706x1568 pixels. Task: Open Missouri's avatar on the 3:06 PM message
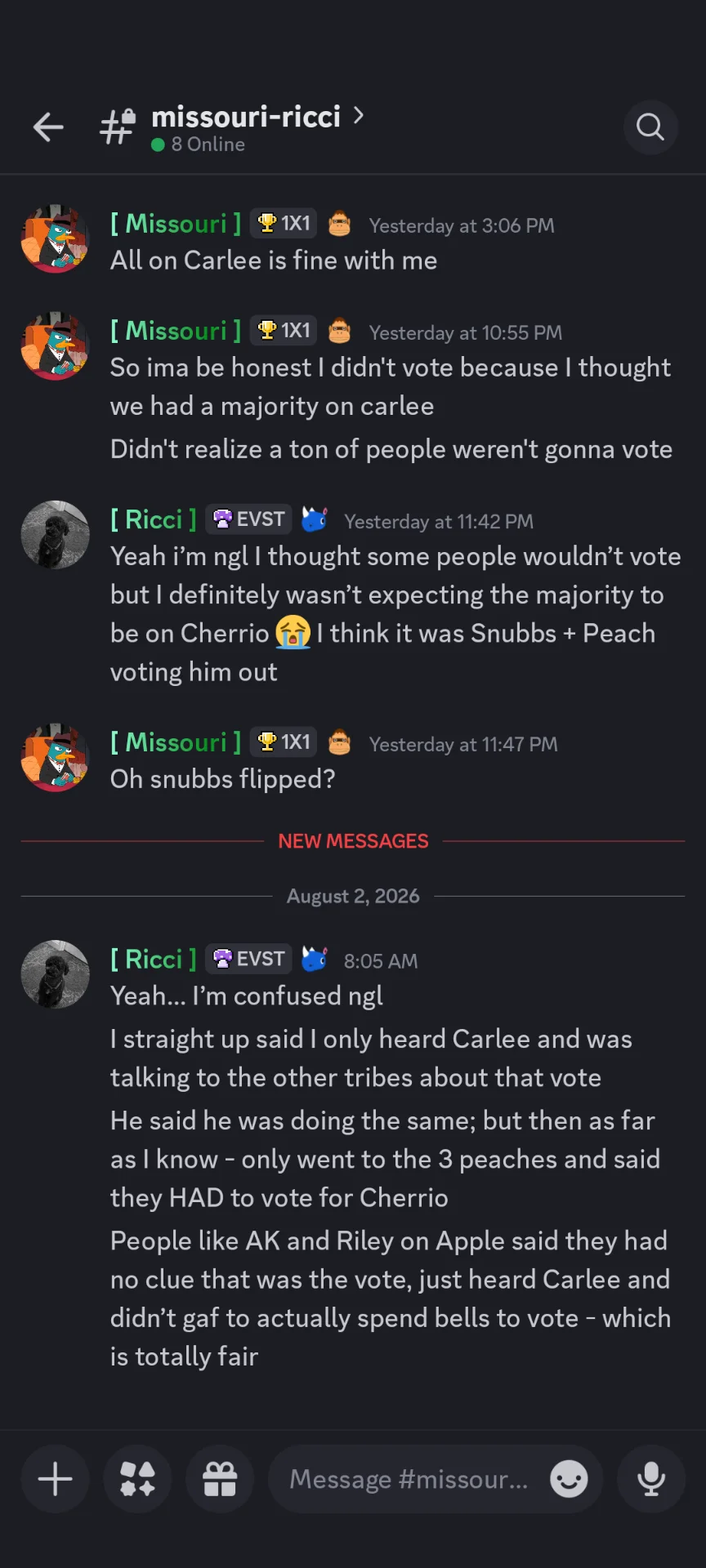pyautogui.click(x=55, y=238)
